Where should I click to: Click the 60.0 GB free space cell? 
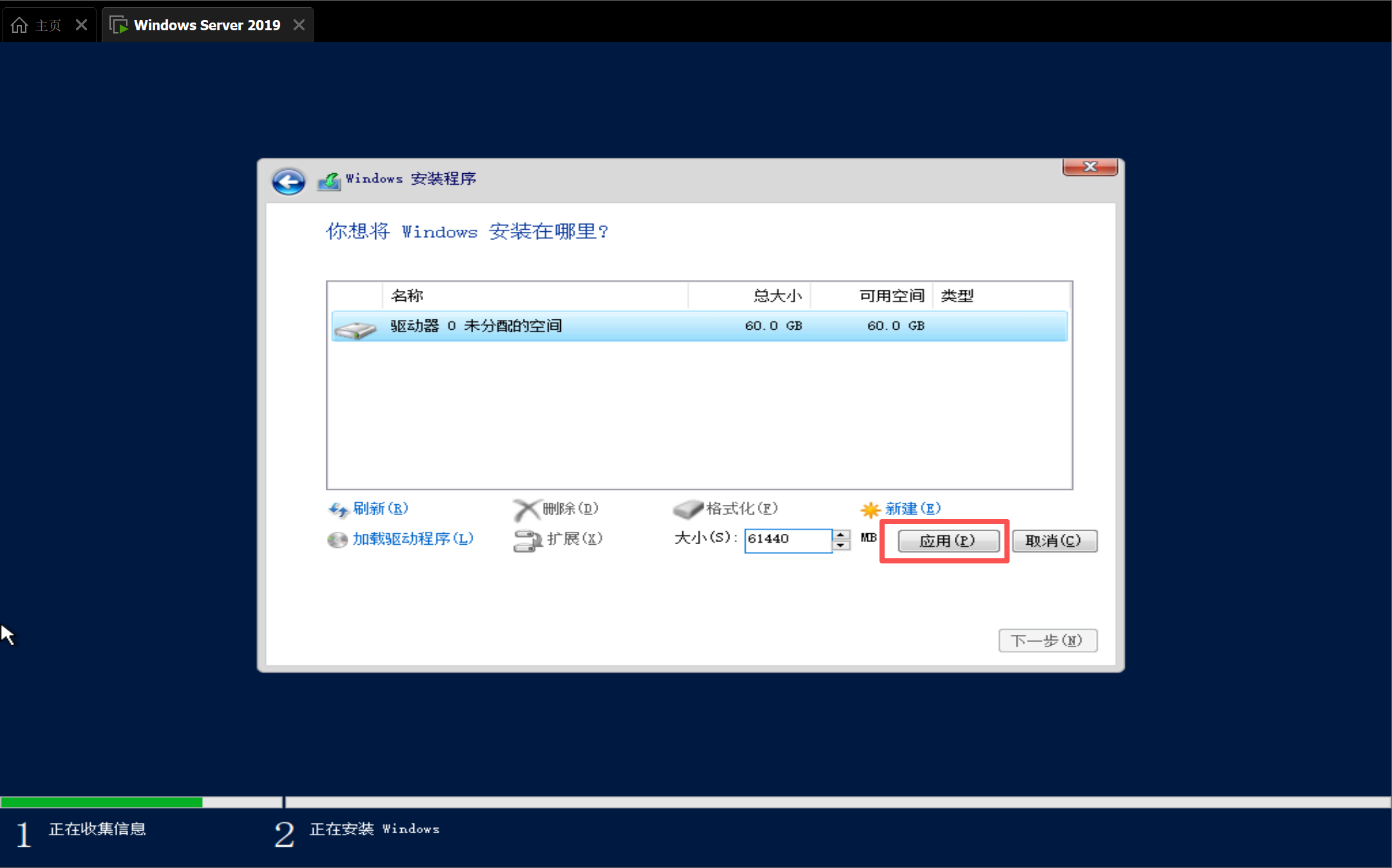click(896, 326)
